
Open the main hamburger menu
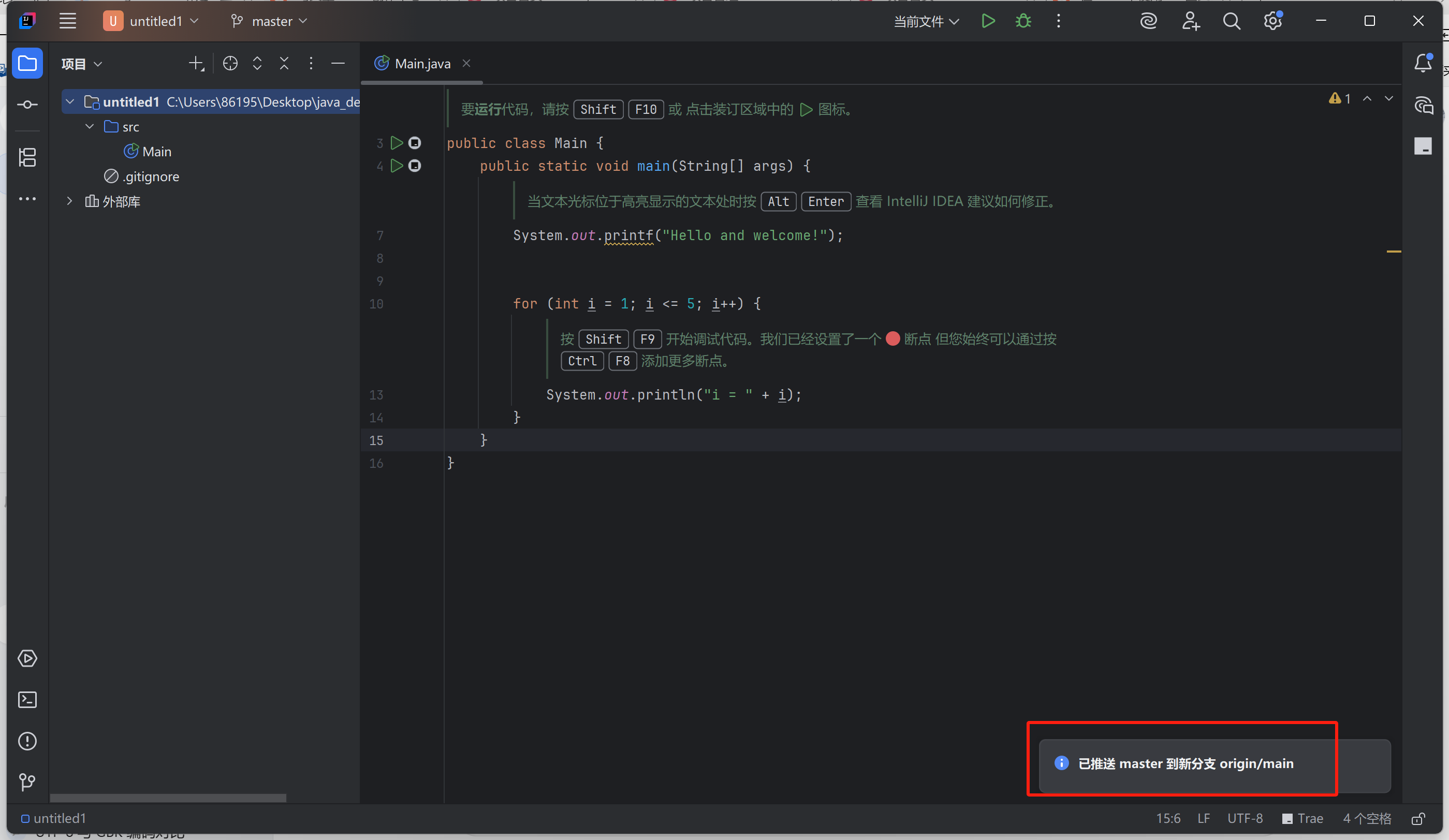click(x=67, y=21)
